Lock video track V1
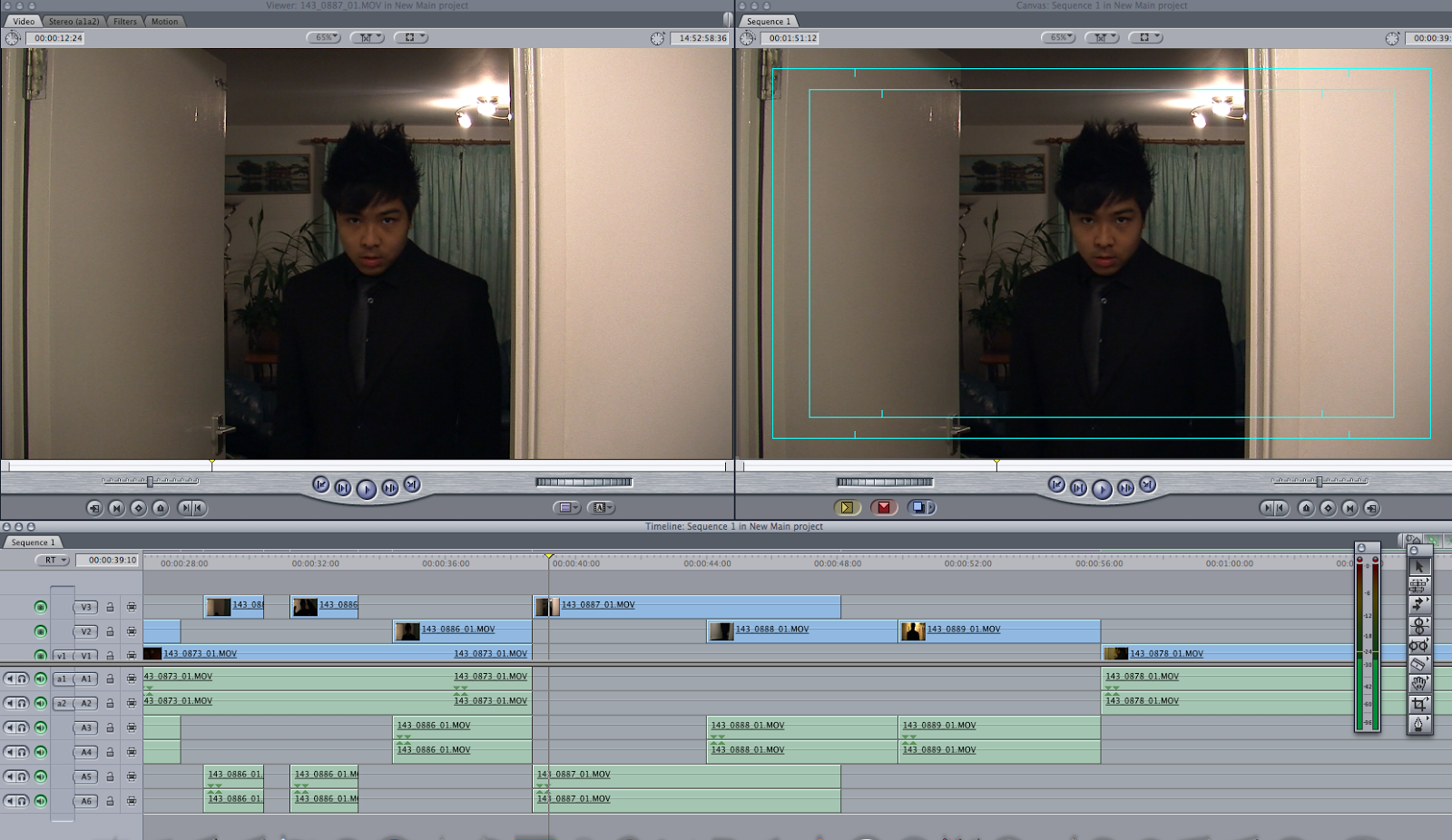The image size is (1452, 840). point(110,653)
